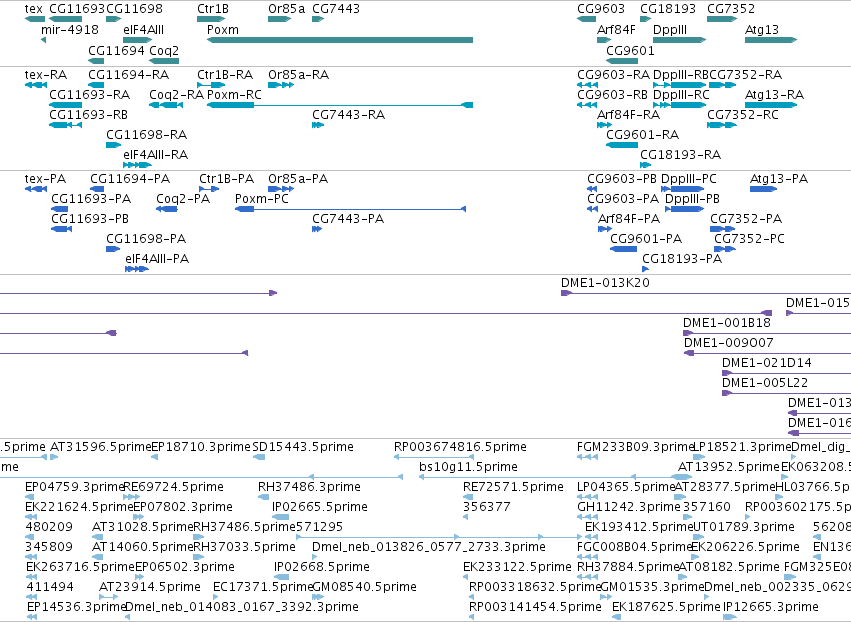The height and width of the screenshot is (622, 851).
Task: Select the DME1-021D14 BAC label
Action: [x=767, y=363]
